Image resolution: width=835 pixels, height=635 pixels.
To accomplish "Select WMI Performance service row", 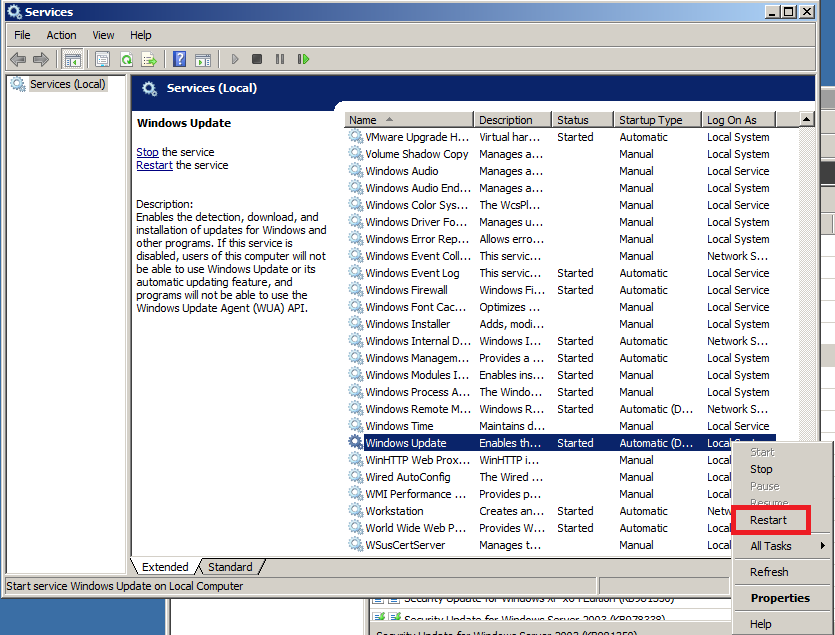I will (539, 494).
